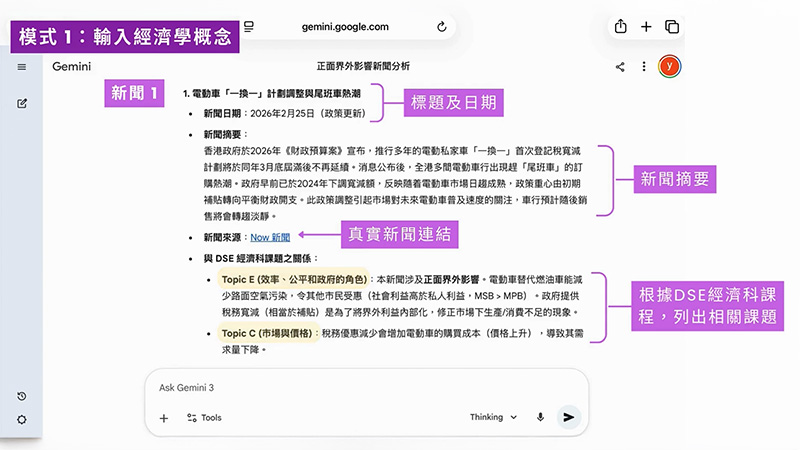Click the bold text 正面界外影響 in Topic E
800x450 pixels.
(x=451, y=279)
